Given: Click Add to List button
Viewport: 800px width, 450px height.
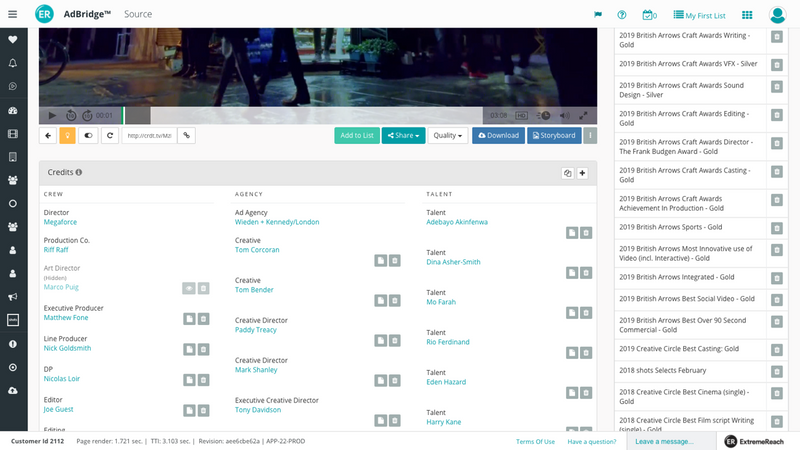Looking at the screenshot, I should [357, 135].
